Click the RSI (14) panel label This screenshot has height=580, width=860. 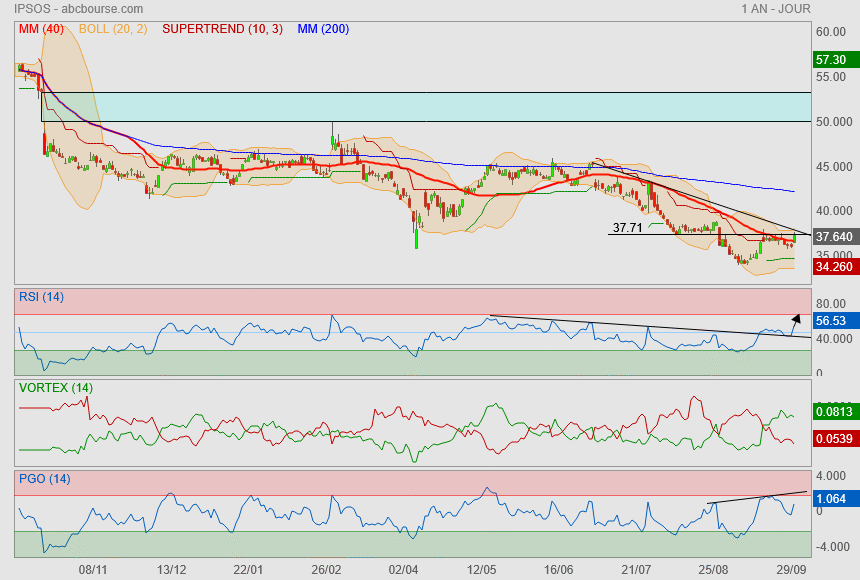coord(41,296)
